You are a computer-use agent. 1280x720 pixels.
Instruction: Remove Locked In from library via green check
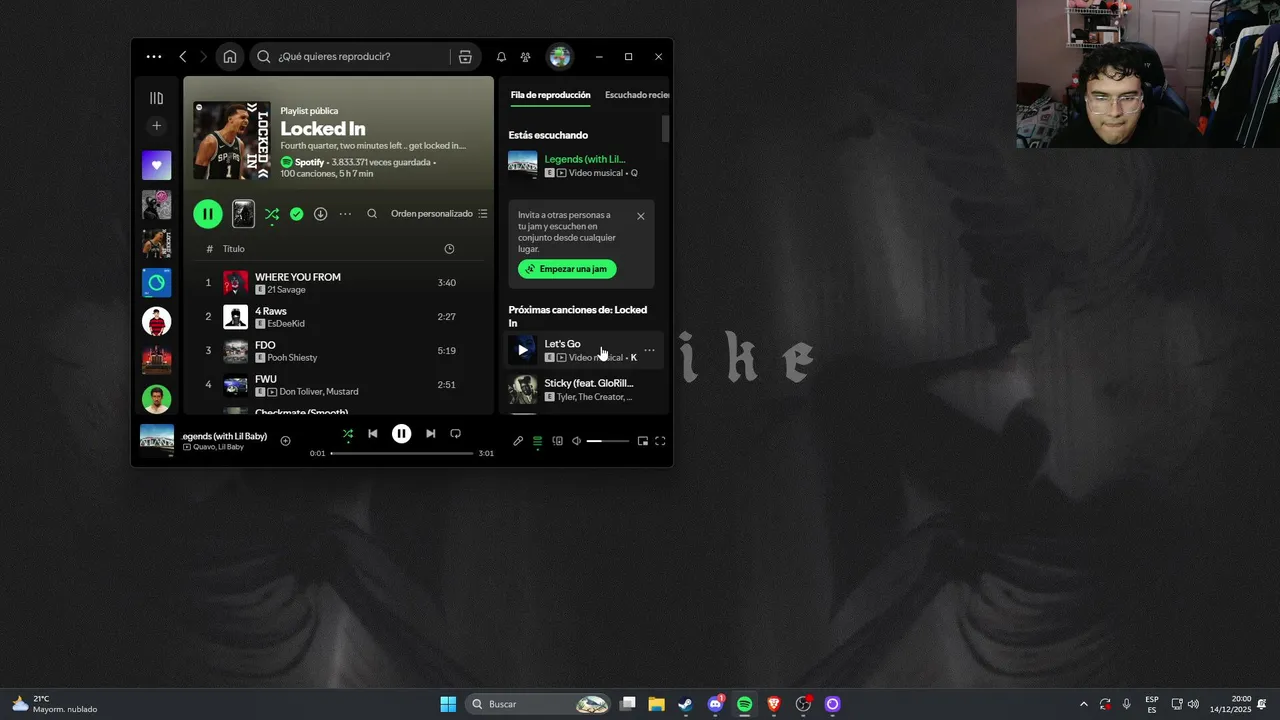click(x=296, y=214)
